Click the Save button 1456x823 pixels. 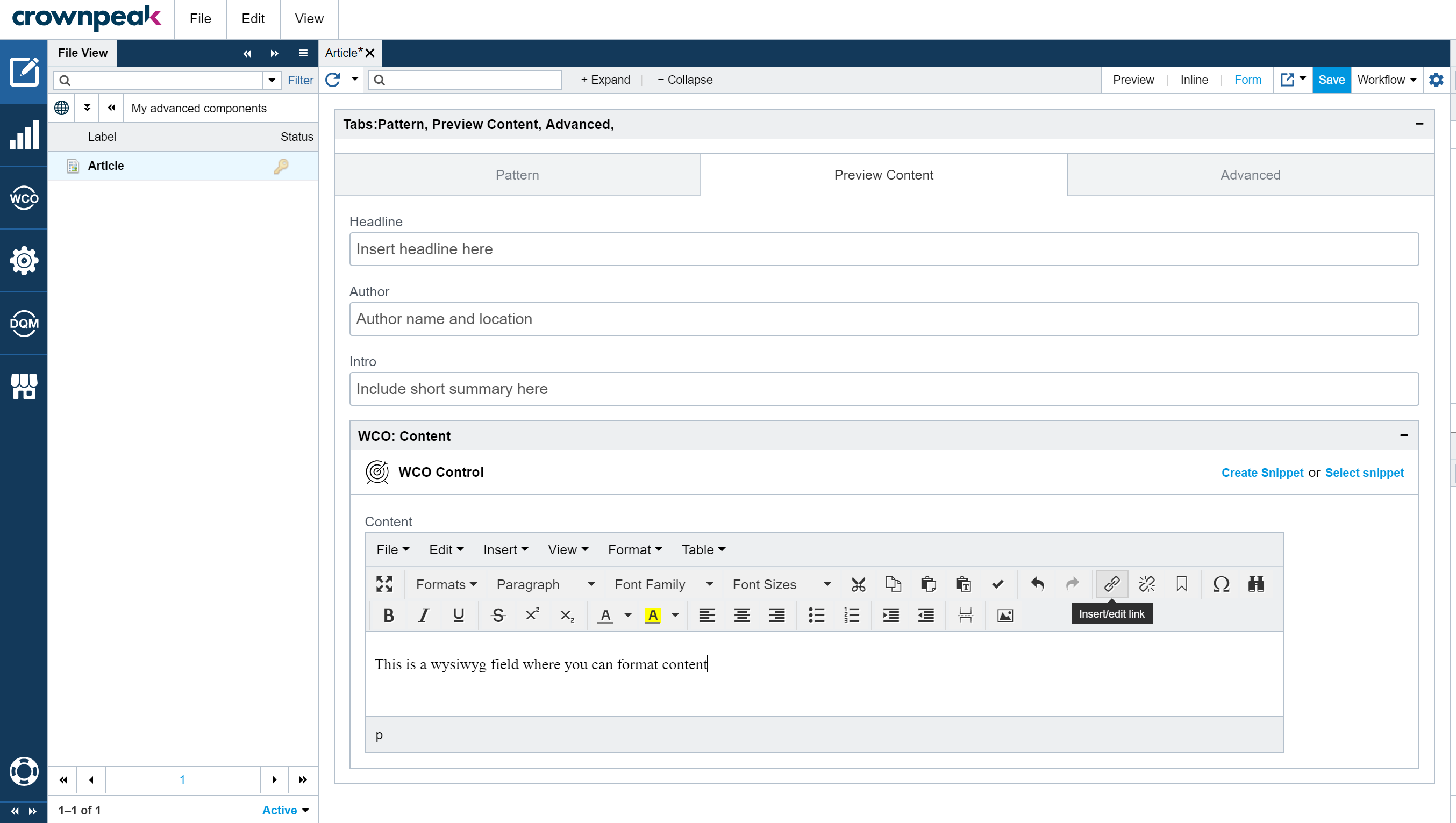1331,80
